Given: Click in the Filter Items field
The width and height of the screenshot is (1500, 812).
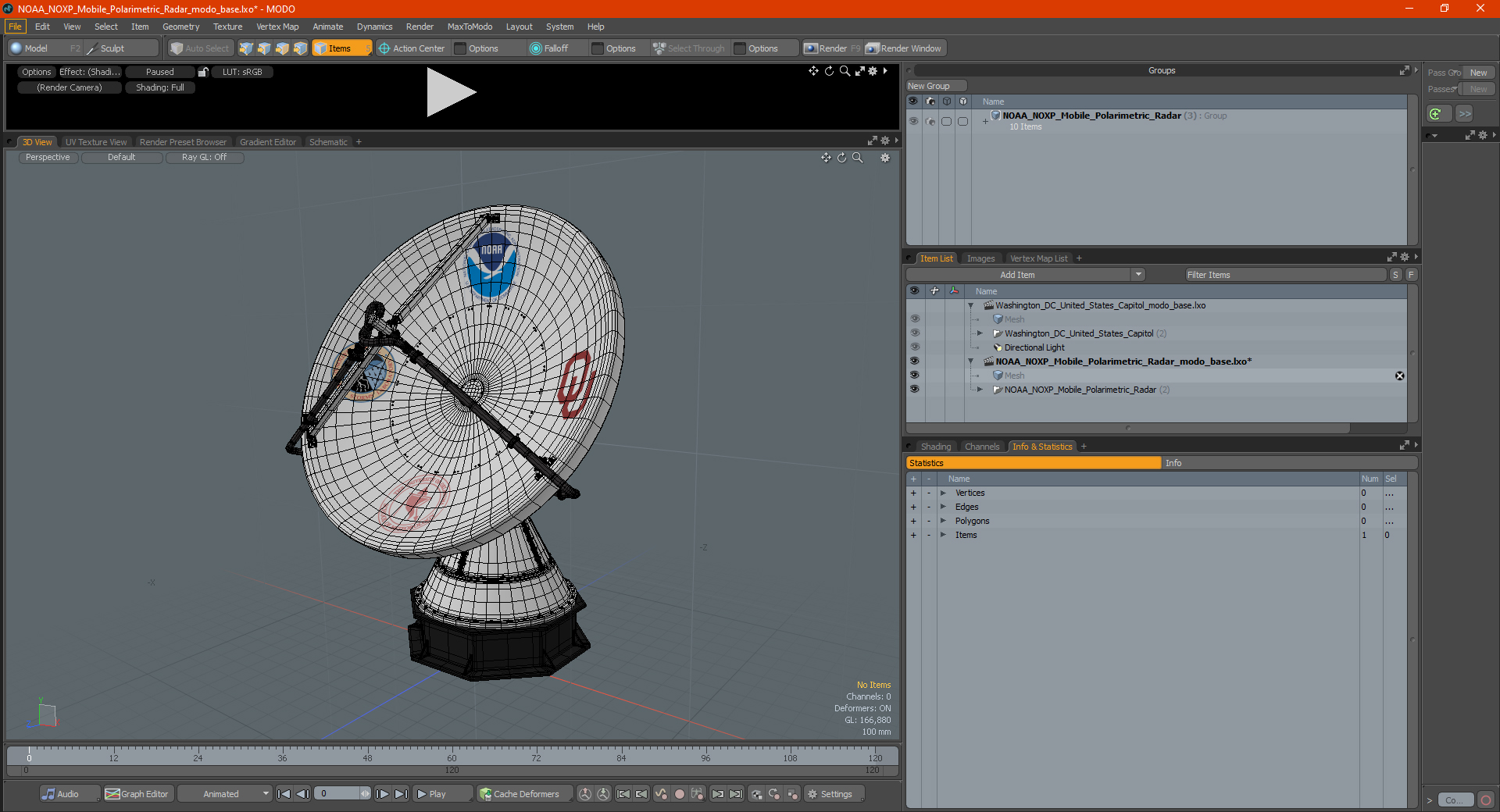Looking at the screenshot, I should 1284,275.
